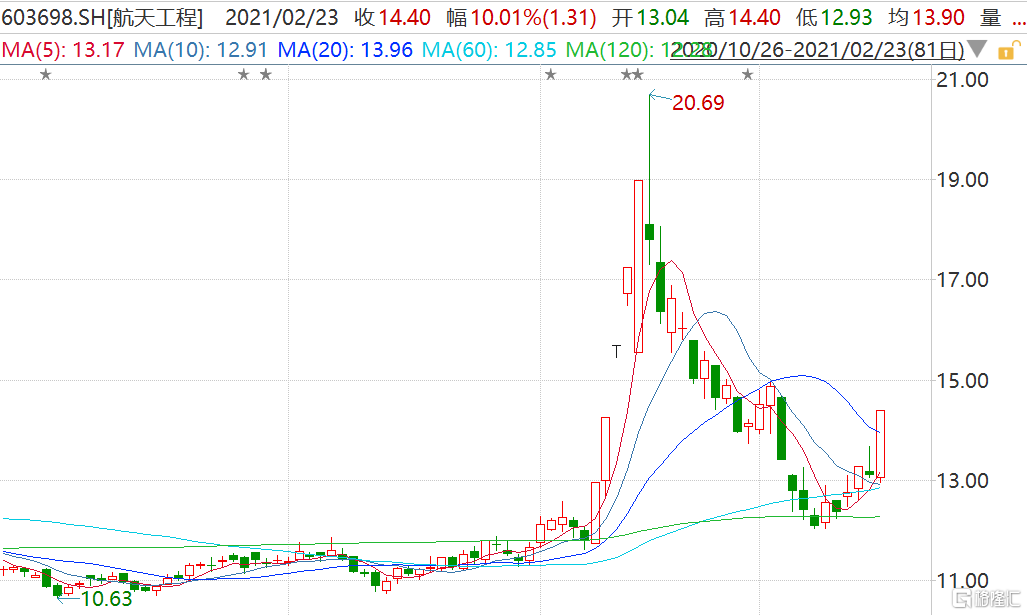Click the 15.00 price axis label
Image resolution: width=1027 pixels, height=615 pixels.
click(x=962, y=381)
